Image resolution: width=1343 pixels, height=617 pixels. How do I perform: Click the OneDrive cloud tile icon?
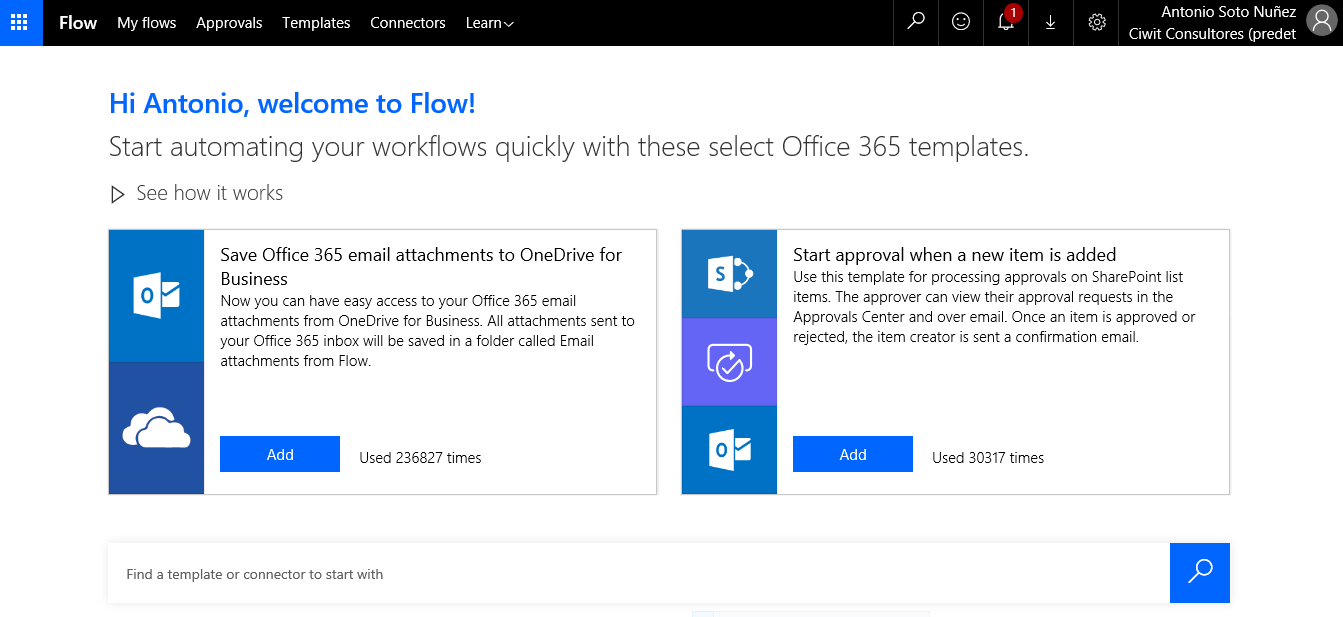coord(156,429)
